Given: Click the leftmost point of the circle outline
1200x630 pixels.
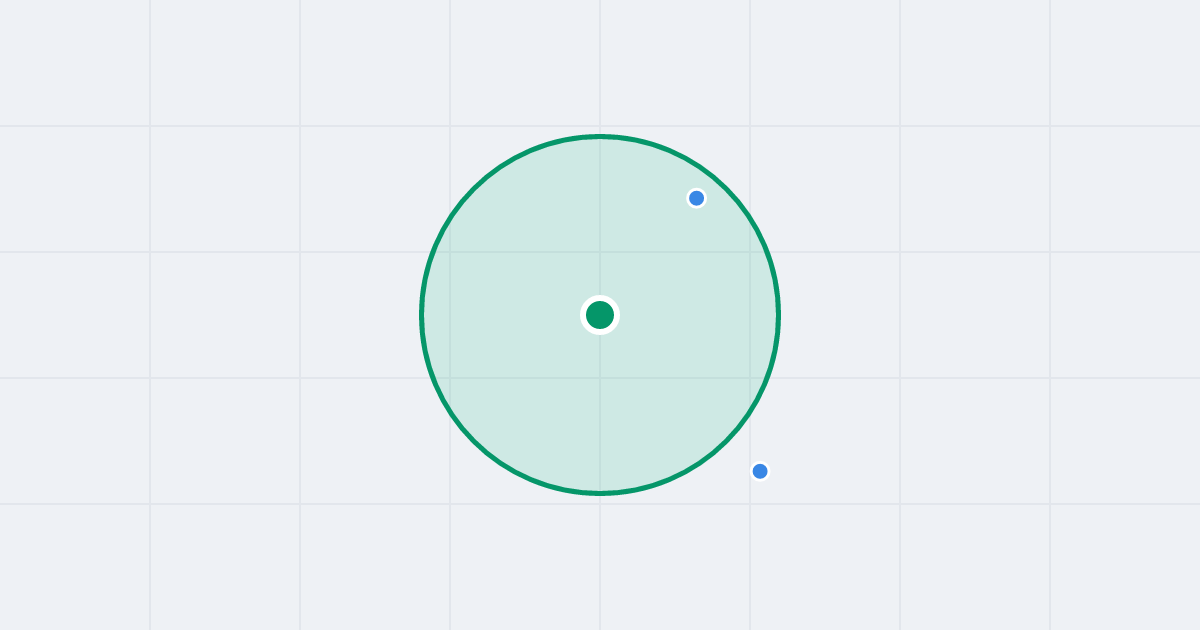Looking at the screenshot, I should pos(422,315).
